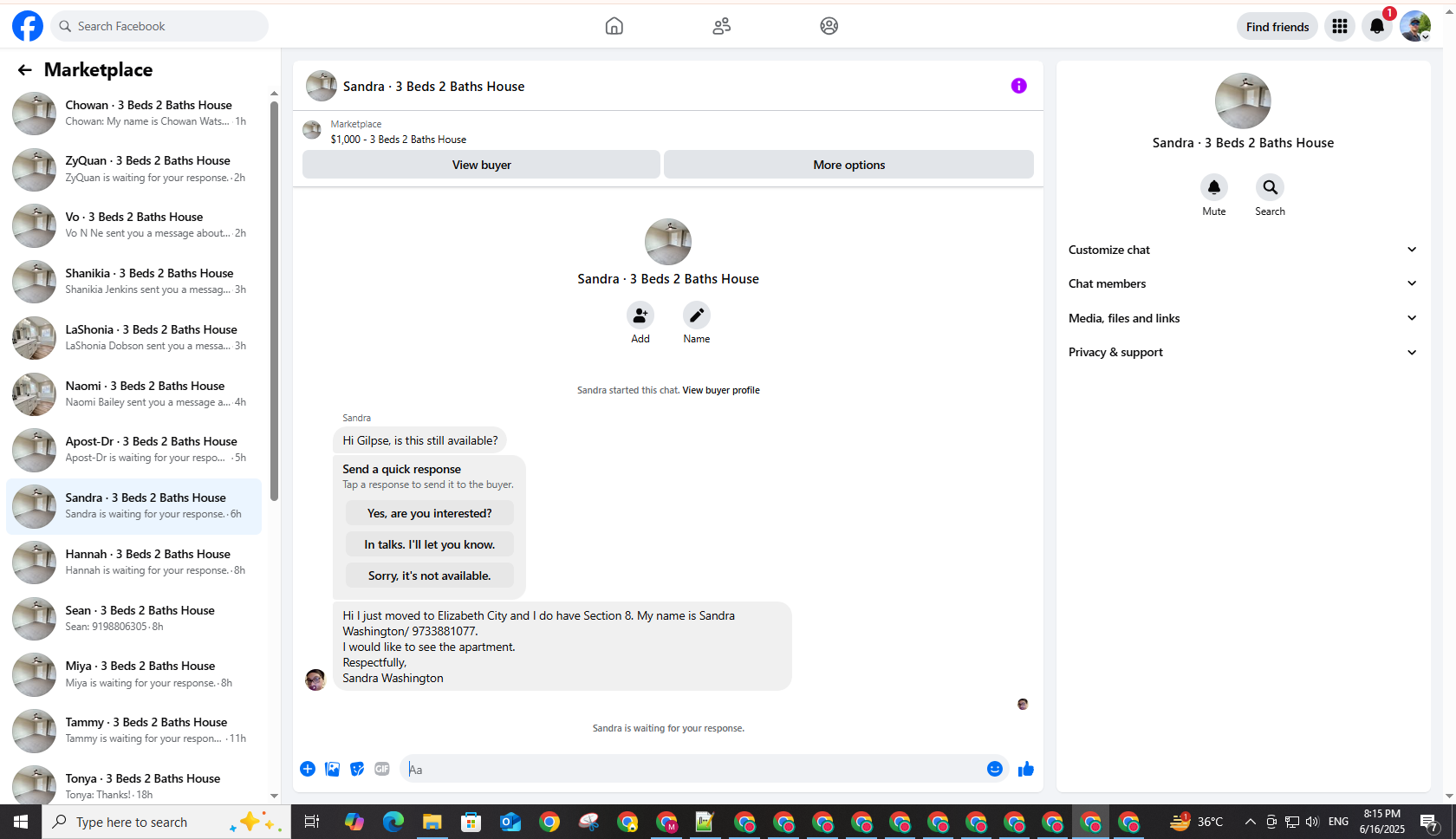
Task: Click View buyer button
Action: tap(481, 165)
